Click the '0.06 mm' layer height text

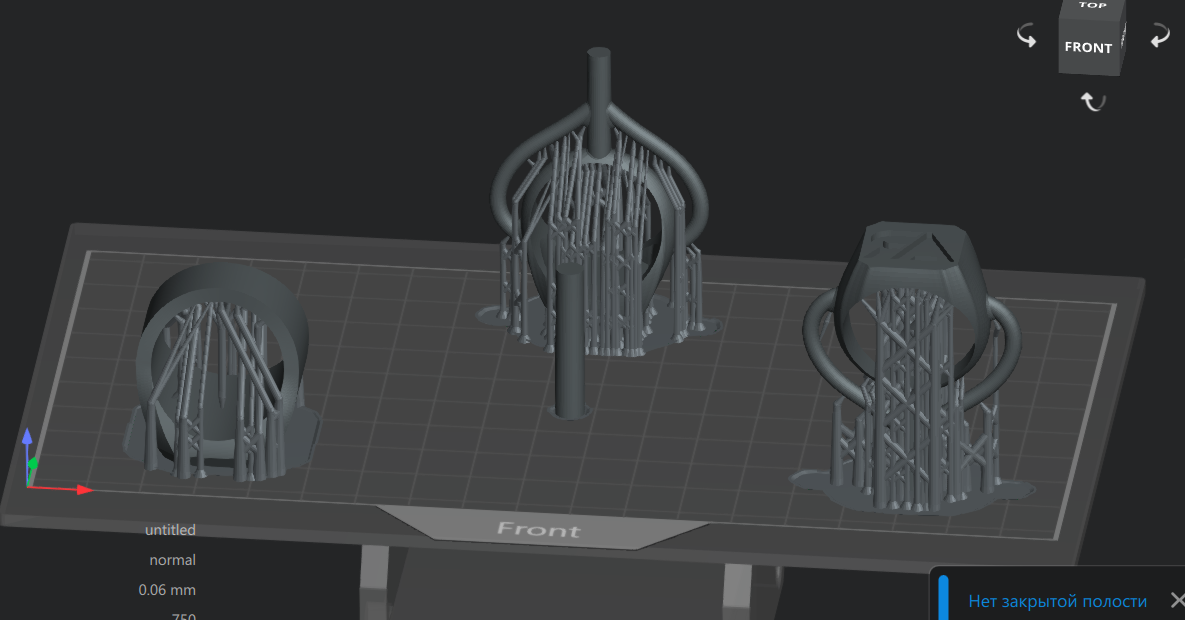click(x=167, y=590)
